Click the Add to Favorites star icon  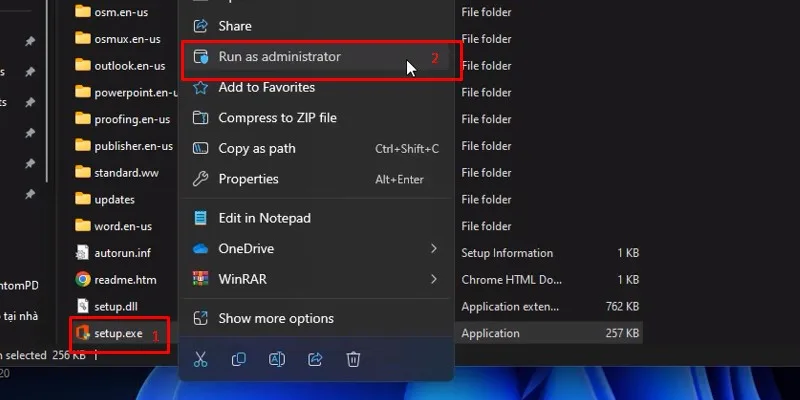click(201, 87)
